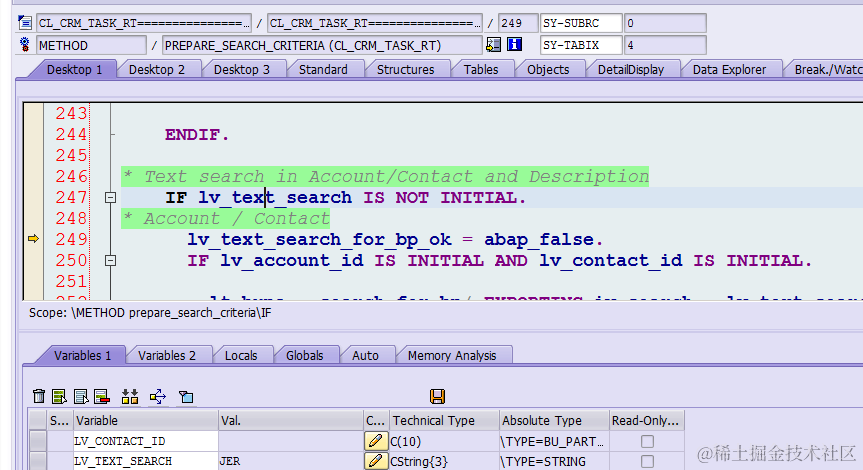Open the Auto tab
The width and height of the screenshot is (863, 470).
[365, 356]
